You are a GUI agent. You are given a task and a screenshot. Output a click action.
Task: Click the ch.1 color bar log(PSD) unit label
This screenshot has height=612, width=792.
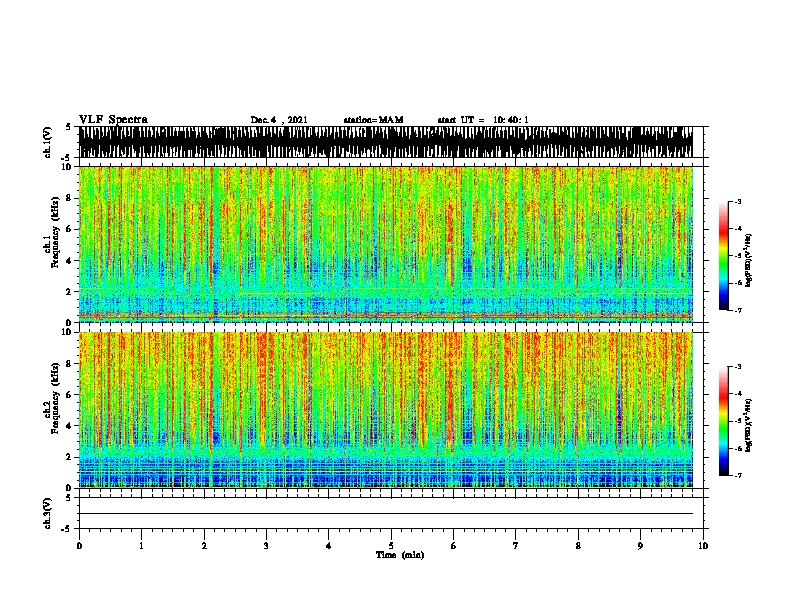(x=749, y=260)
